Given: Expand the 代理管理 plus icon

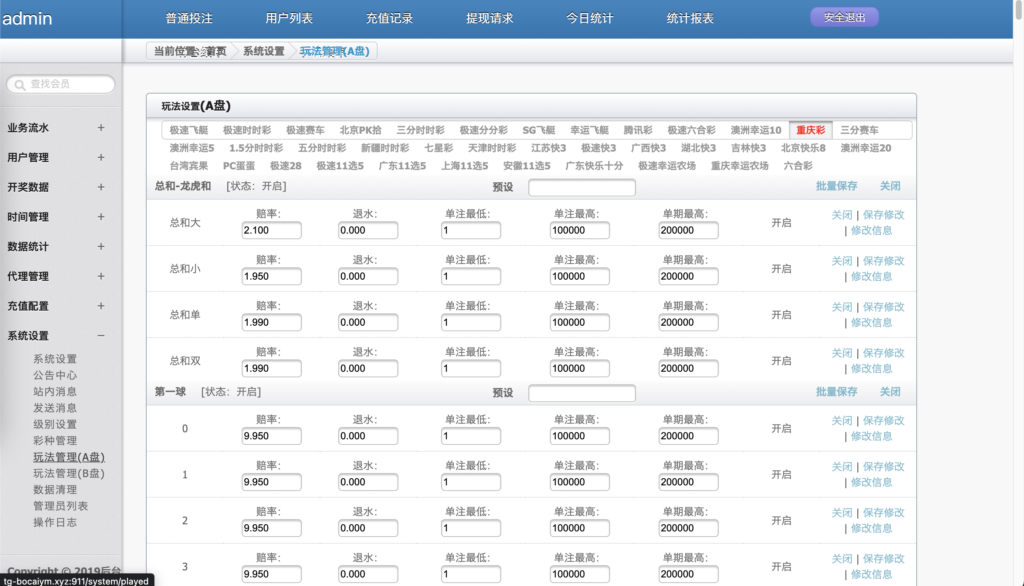Looking at the screenshot, I should (100, 276).
